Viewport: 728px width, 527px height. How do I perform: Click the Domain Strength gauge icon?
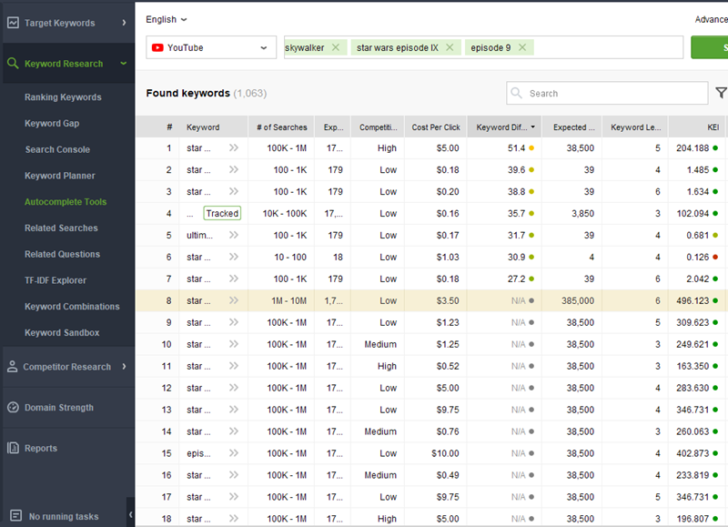(x=13, y=408)
